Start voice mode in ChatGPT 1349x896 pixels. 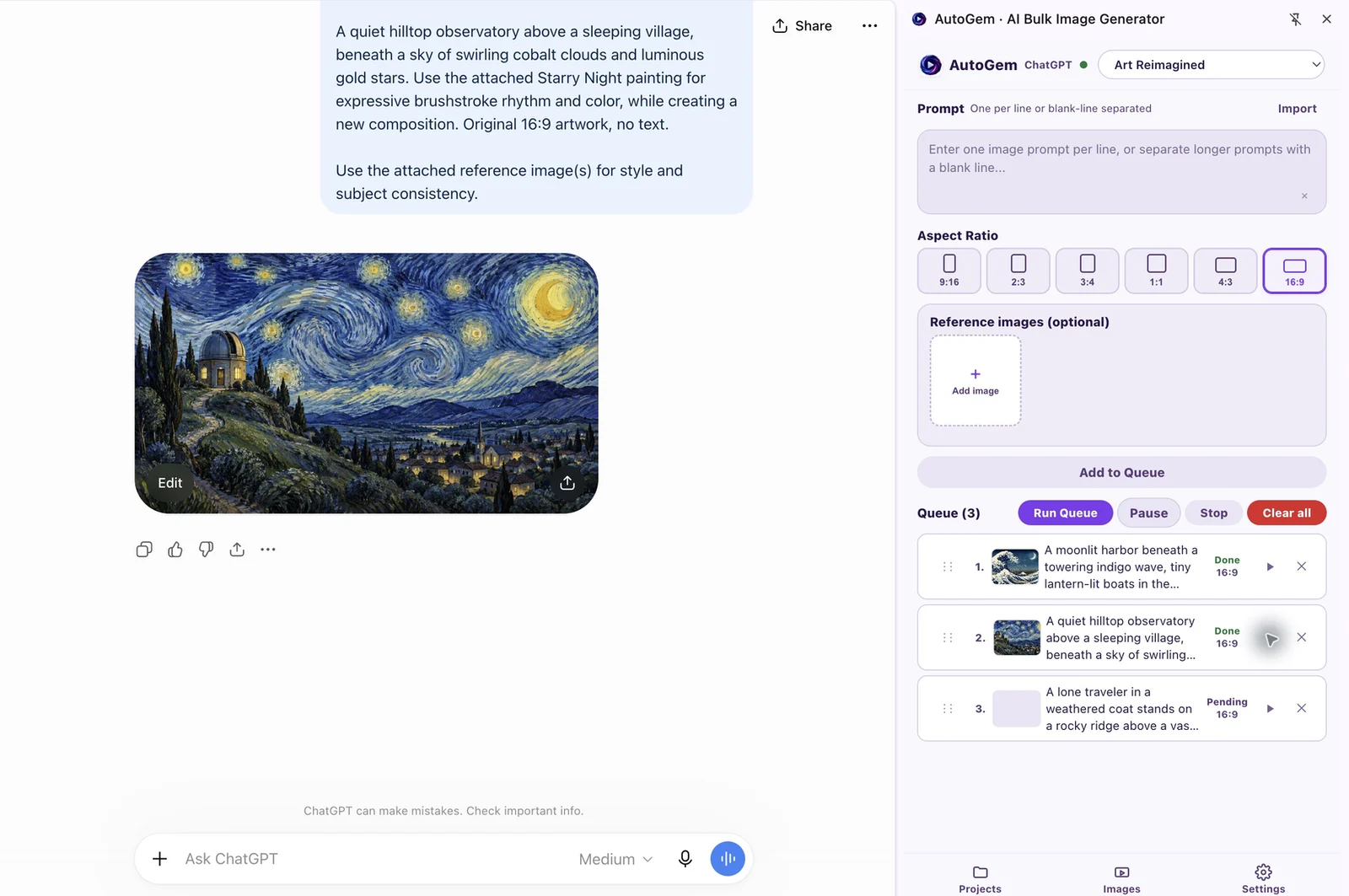[728, 859]
